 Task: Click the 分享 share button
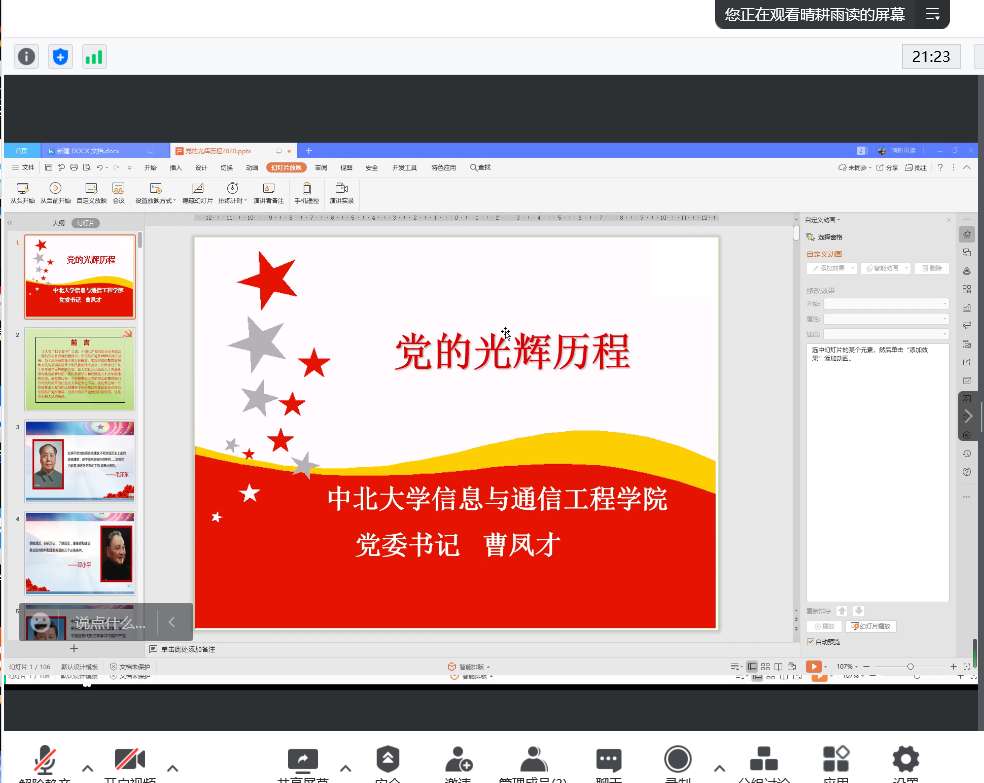[x=888, y=167]
